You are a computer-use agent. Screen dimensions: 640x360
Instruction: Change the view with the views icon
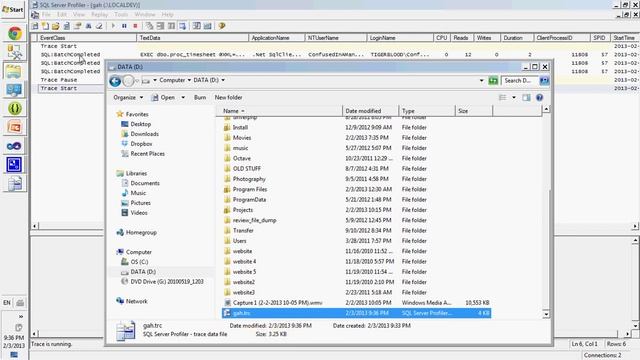point(503,98)
